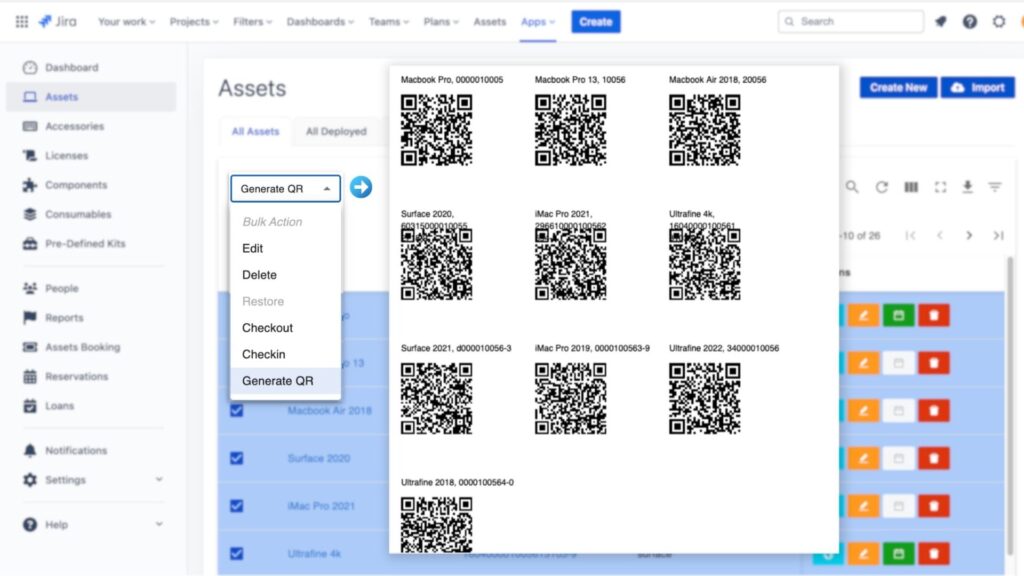
Task: Open filters with the filter icon
Action: 995,187
